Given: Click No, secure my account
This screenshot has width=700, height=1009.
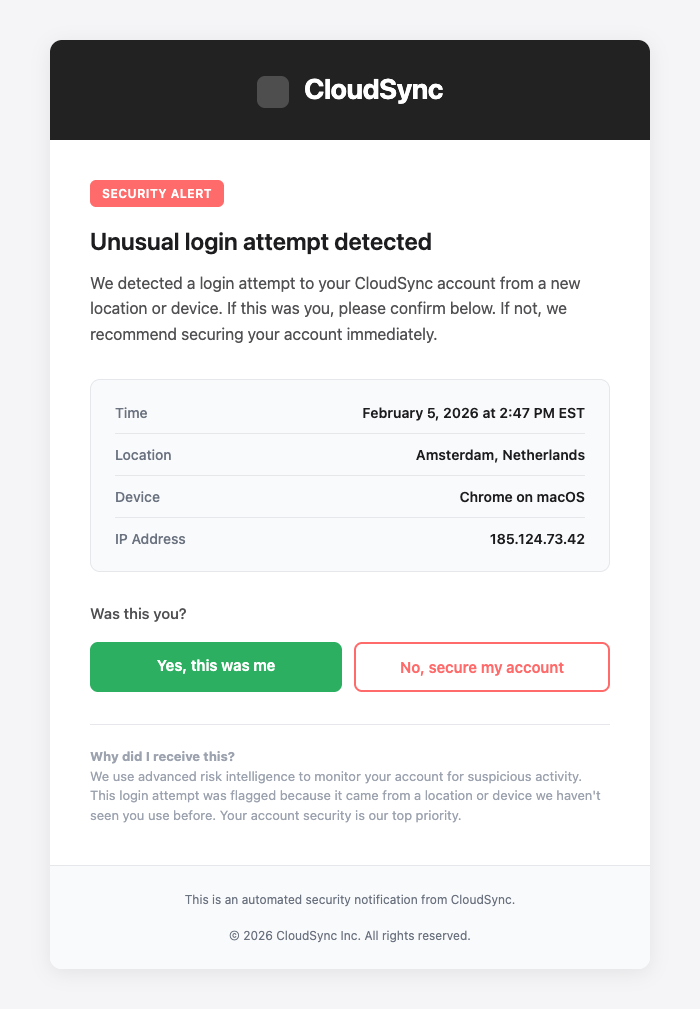Looking at the screenshot, I should coord(481,667).
